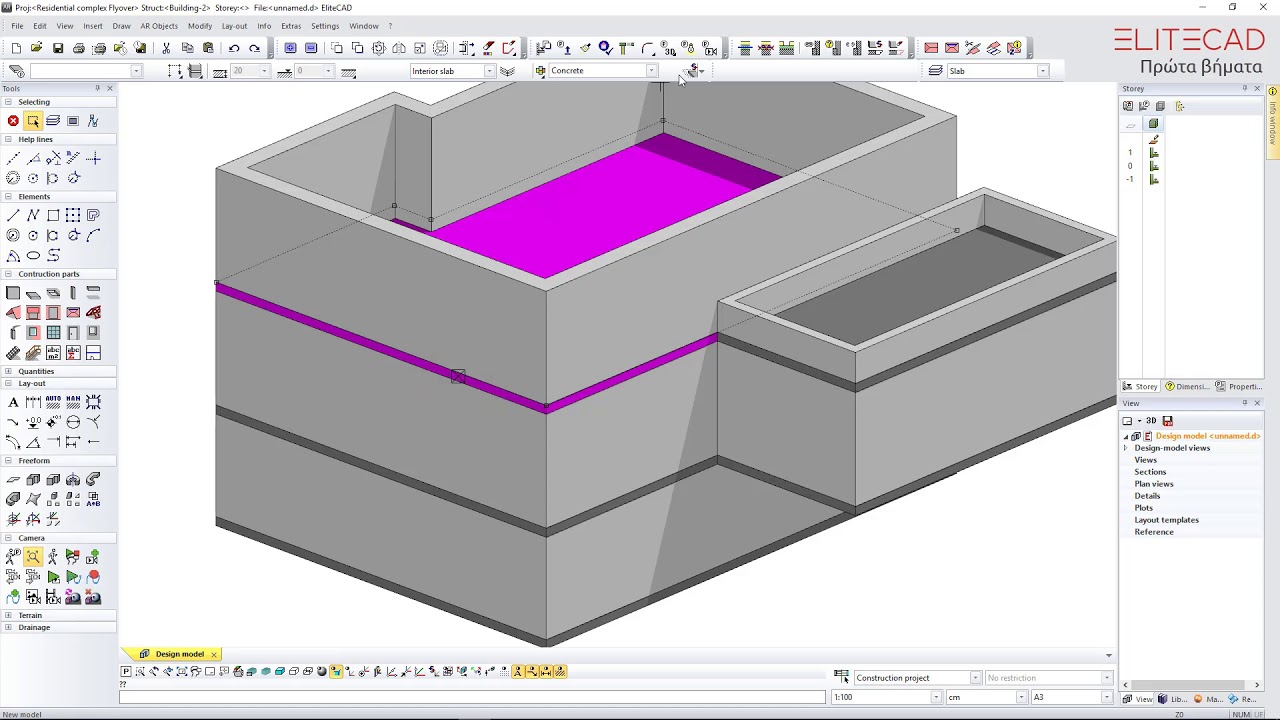1280x720 pixels.
Task: Switch to the Properti... panel tab
Action: click(1239, 386)
